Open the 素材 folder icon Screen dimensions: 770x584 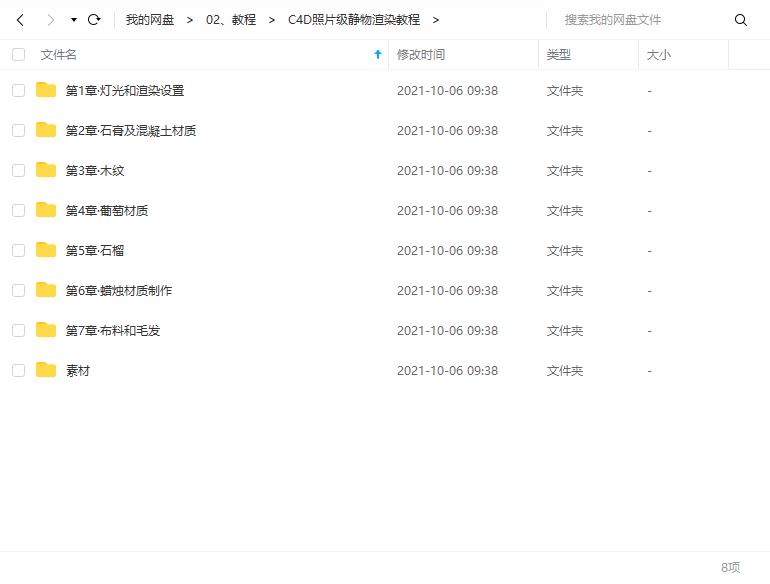[46, 370]
